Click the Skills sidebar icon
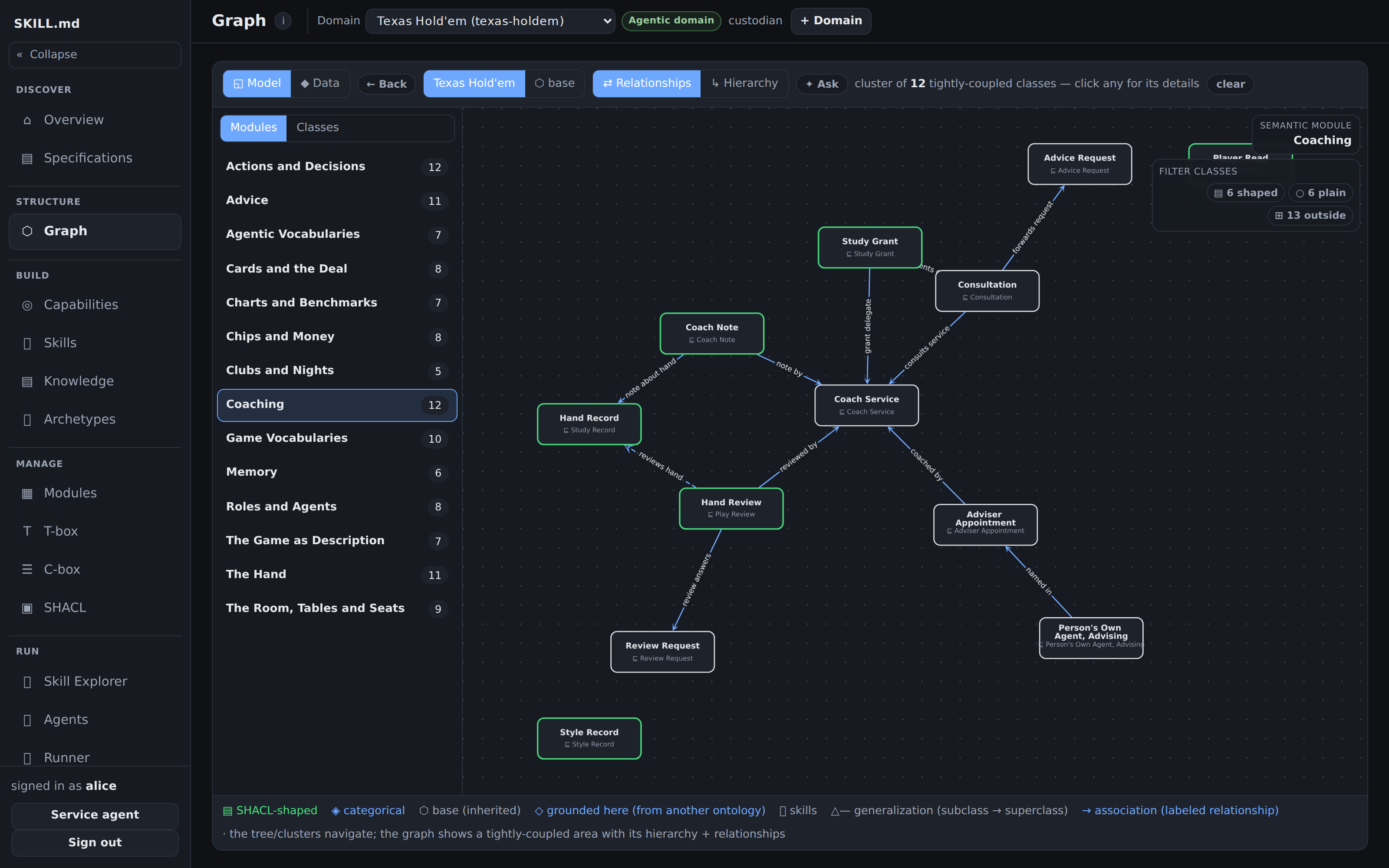The height and width of the screenshot is (868, 1389). click(27, 343)
